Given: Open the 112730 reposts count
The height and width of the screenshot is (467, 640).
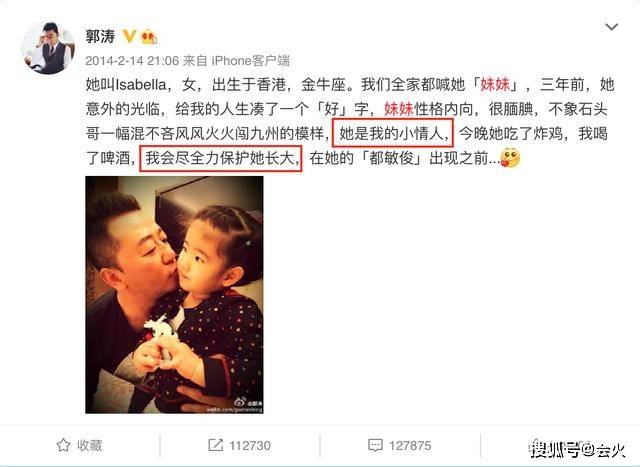Looking at the screenshot, I should pyautogui.click(x=250, y=445).
